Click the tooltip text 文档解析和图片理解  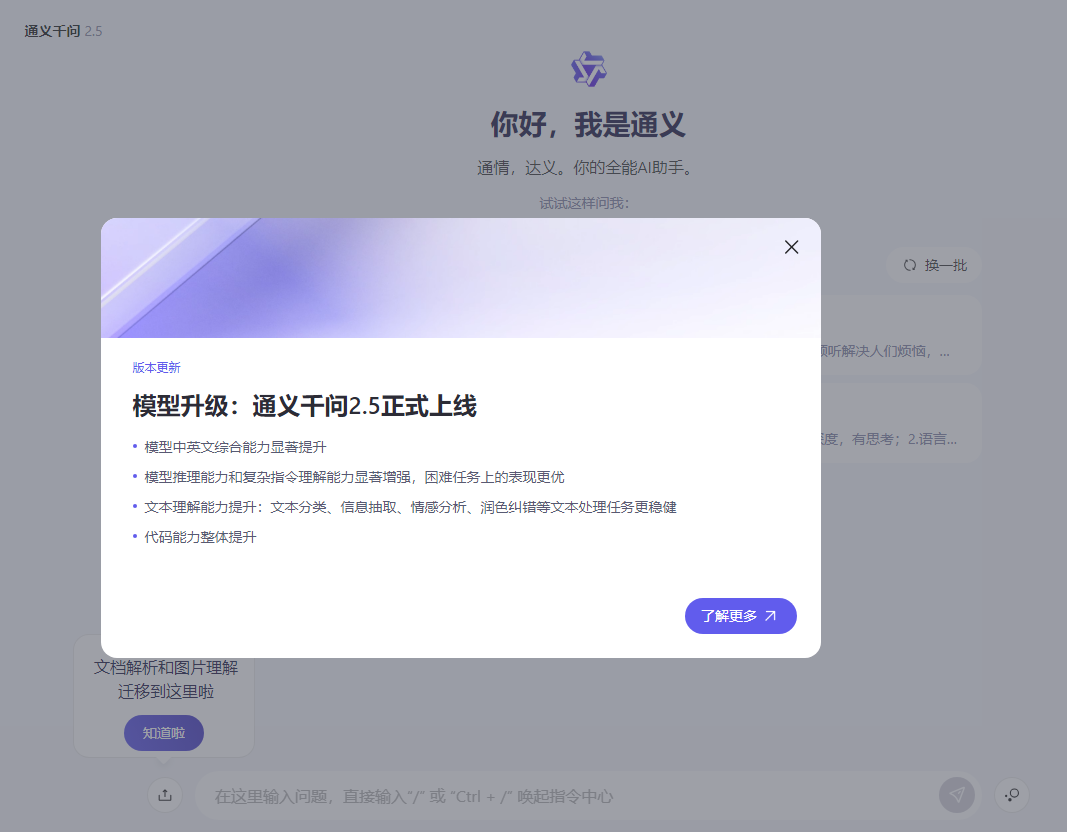coord(166,667)
